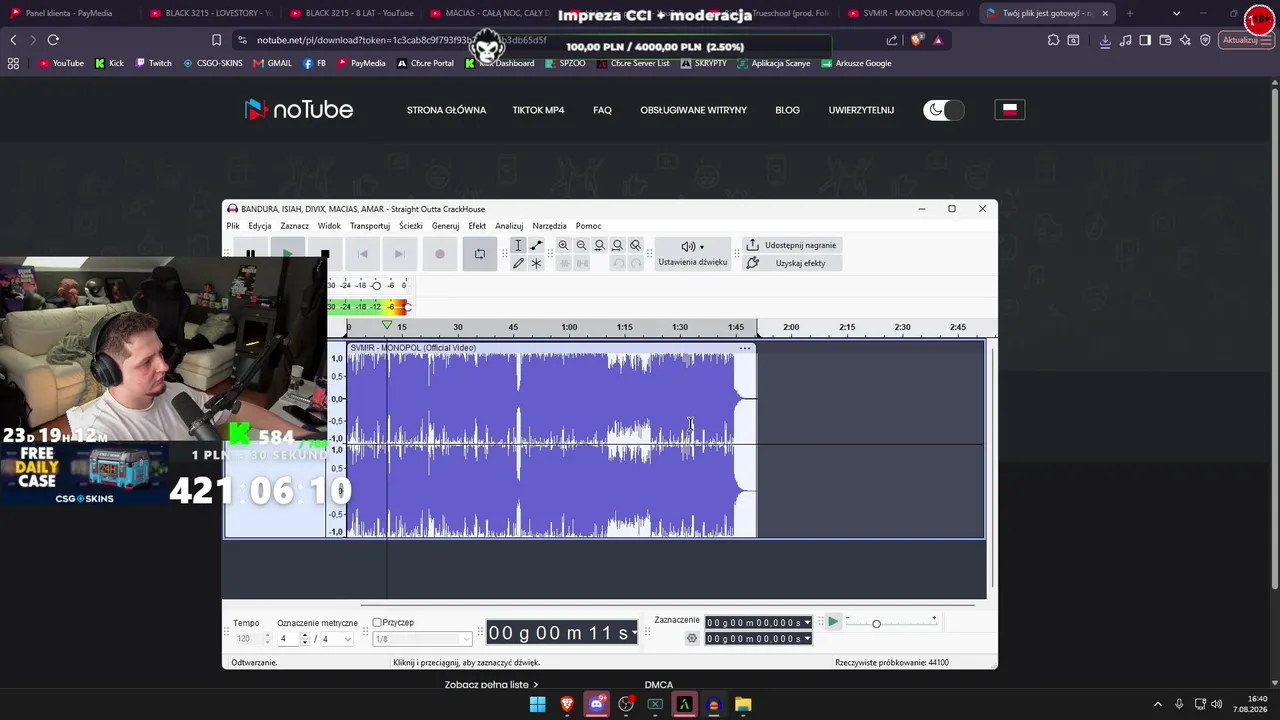1280x720 pixels.
Task: Open the Generuj menu
Action: click(446, 226)
